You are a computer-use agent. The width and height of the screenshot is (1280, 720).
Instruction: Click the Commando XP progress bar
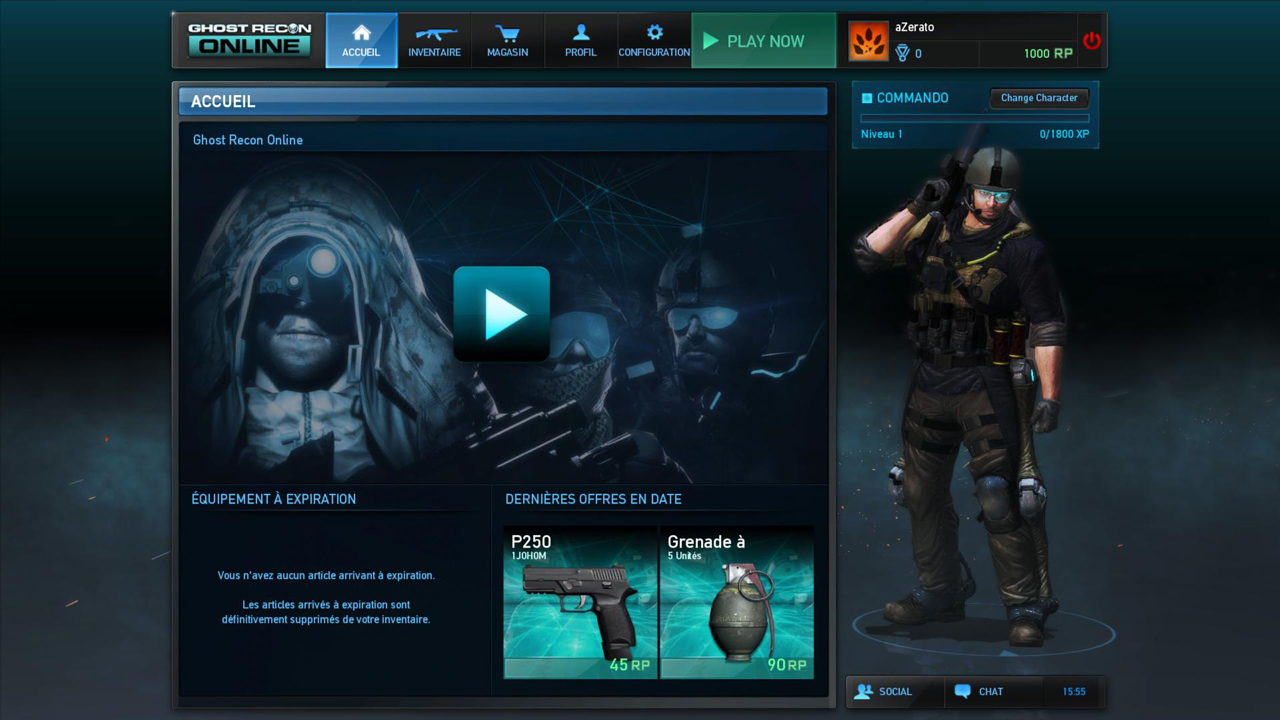coord(974,118)
